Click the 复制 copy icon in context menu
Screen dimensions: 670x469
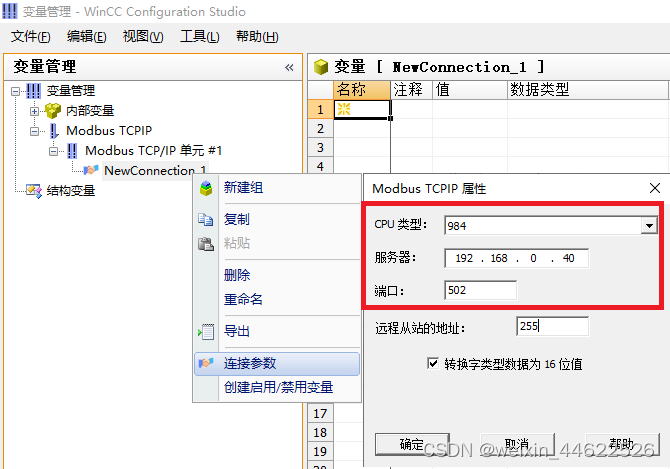[x=206, y=220]
